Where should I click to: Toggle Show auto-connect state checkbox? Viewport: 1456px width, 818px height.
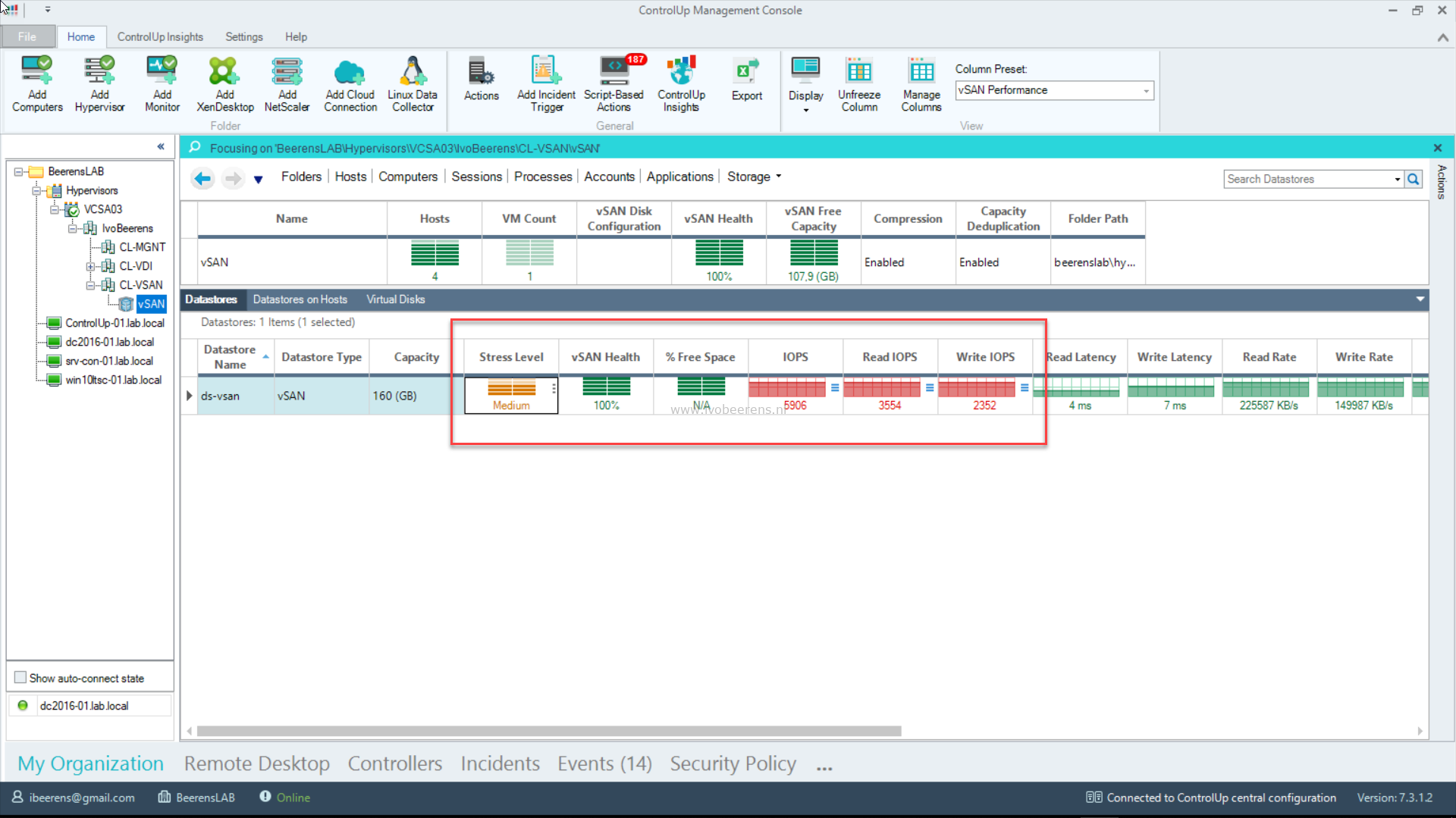coord(20,678)
